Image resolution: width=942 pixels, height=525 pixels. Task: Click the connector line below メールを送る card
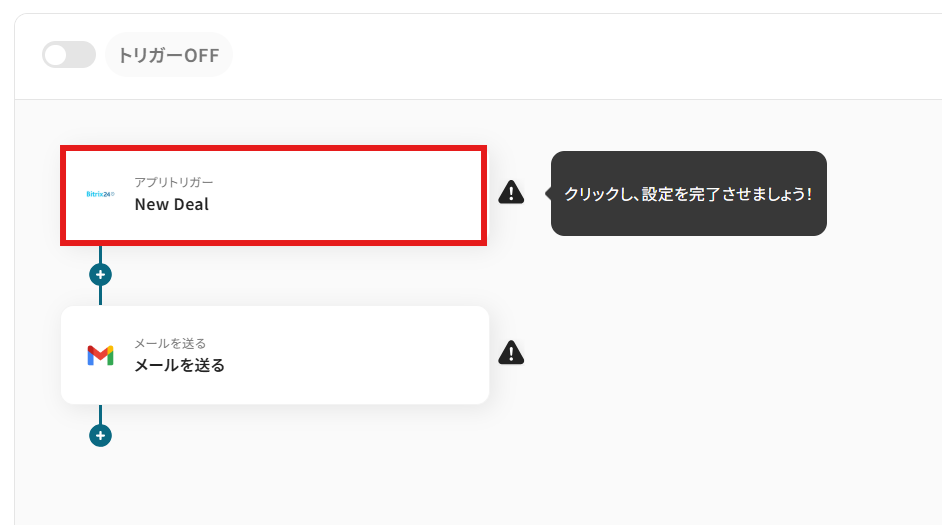(100, 414)
